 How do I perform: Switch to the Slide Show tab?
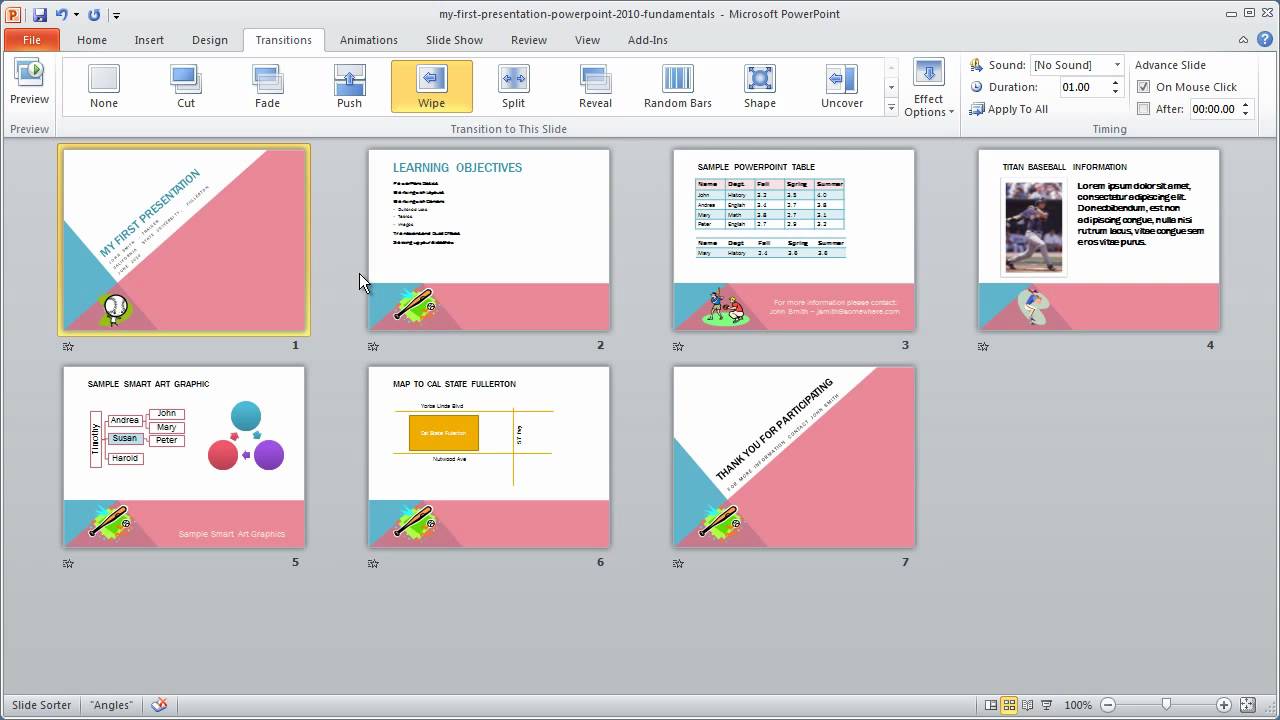pyautogui.click(x=454, y=40)
